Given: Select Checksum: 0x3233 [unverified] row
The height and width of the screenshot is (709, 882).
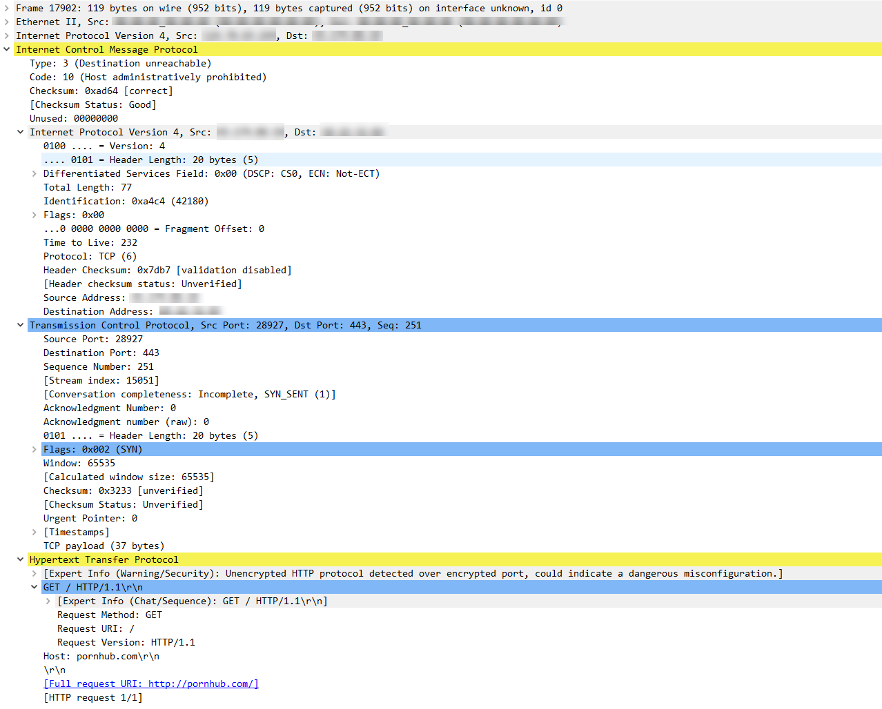Looking at the screenshot, I should click(x=123, y=491).
